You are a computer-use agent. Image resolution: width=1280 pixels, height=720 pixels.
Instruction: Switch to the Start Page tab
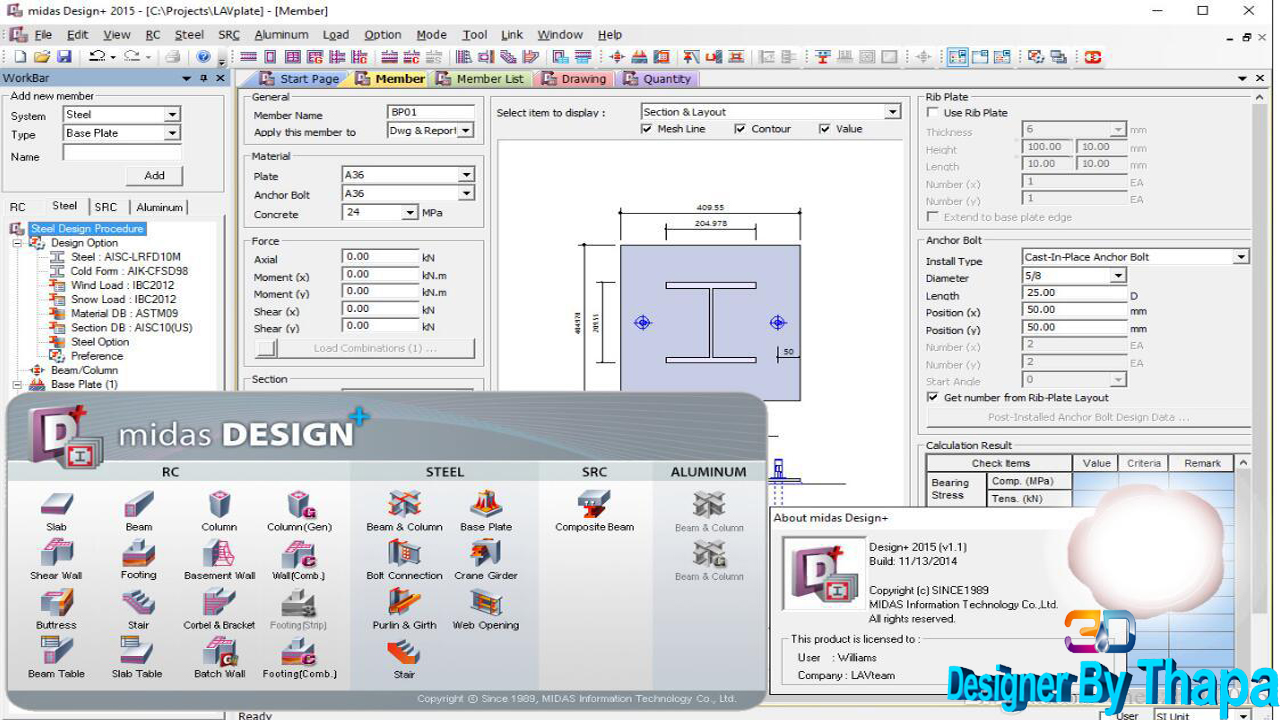[x=300, y=79]
